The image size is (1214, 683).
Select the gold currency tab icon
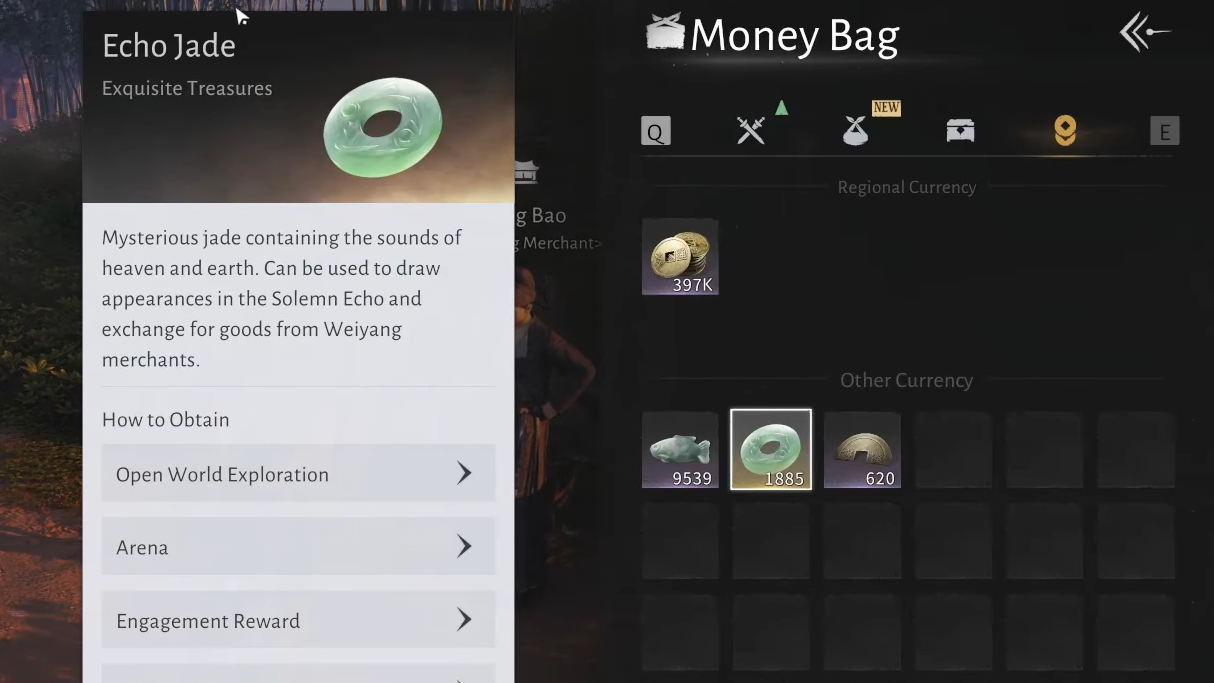click(1065, 131)
